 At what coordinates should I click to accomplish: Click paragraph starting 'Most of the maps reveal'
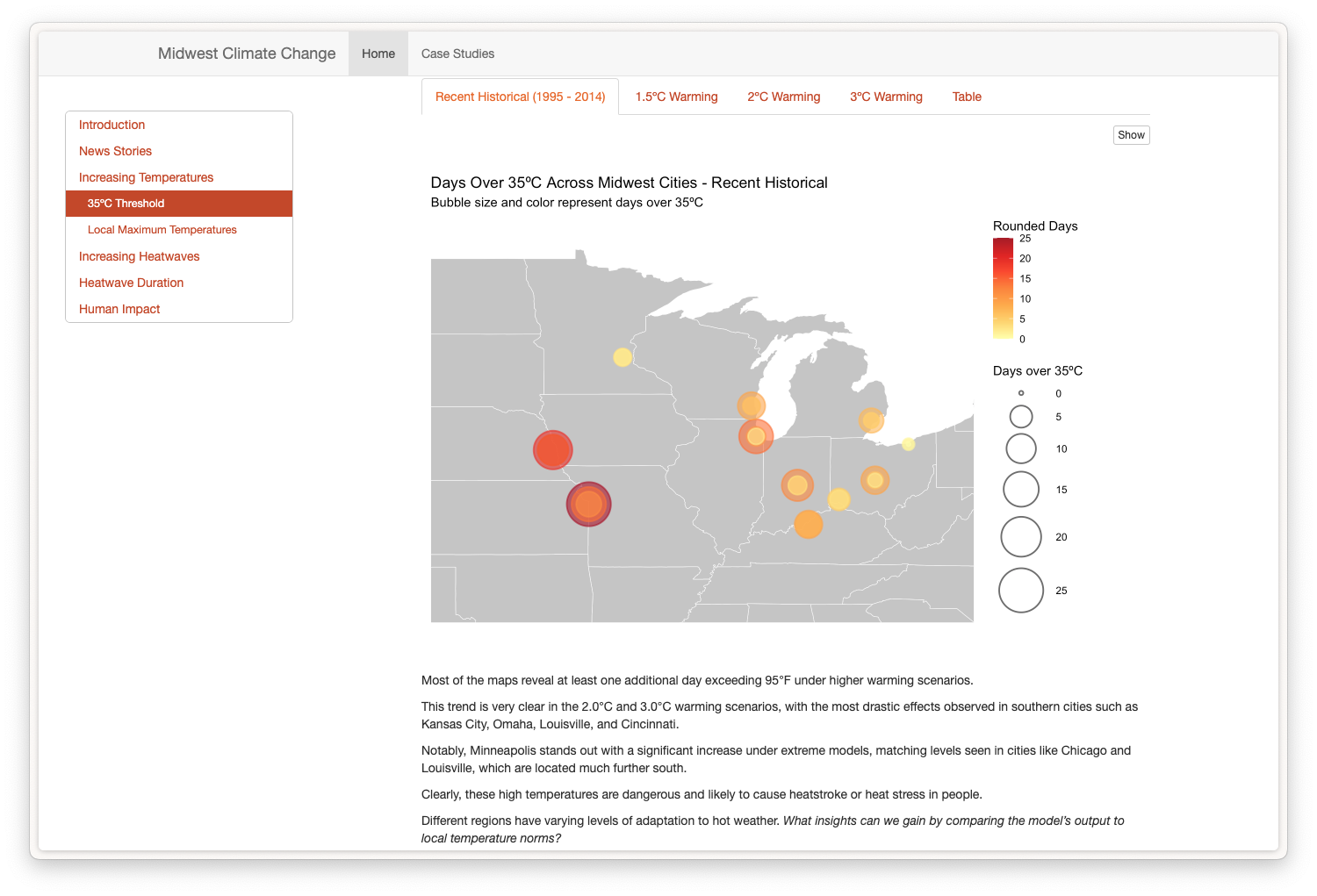697,680
